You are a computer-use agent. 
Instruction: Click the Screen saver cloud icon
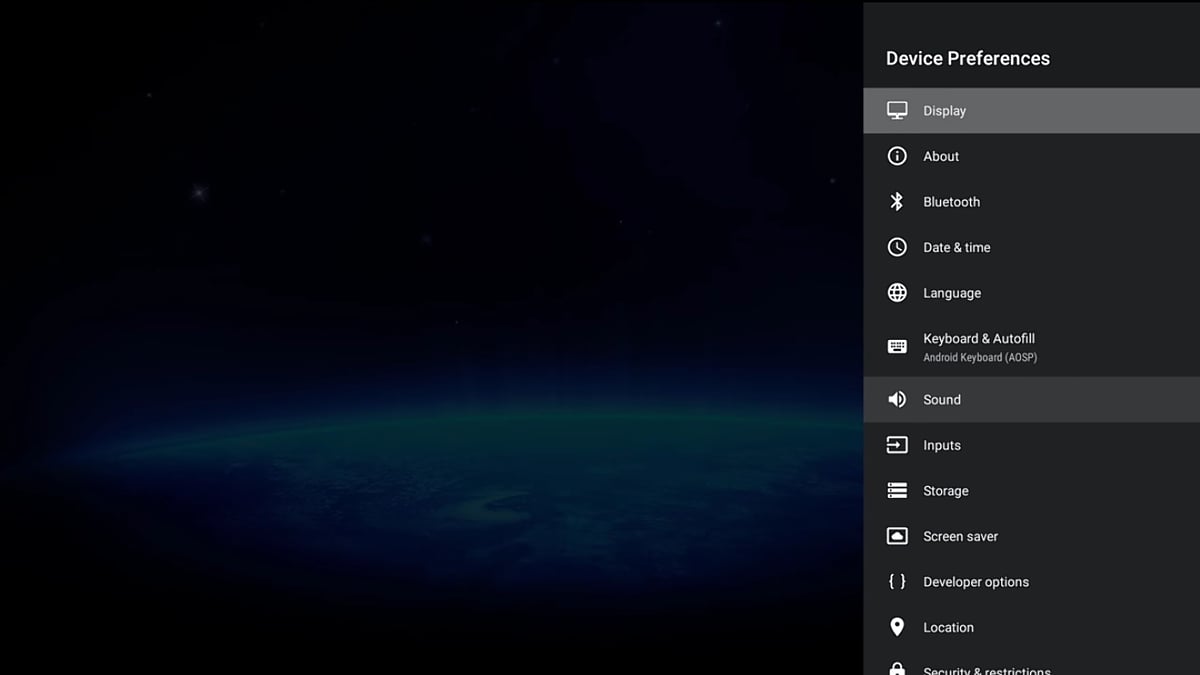coord(897,537)
